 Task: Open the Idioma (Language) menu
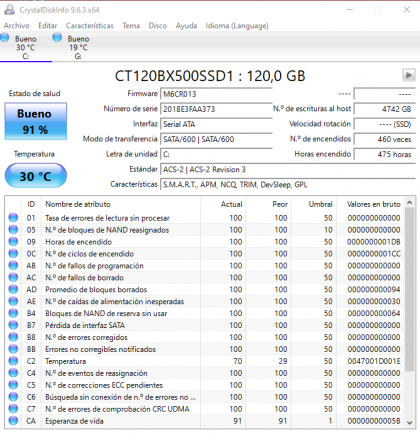[x=237, y=26]
